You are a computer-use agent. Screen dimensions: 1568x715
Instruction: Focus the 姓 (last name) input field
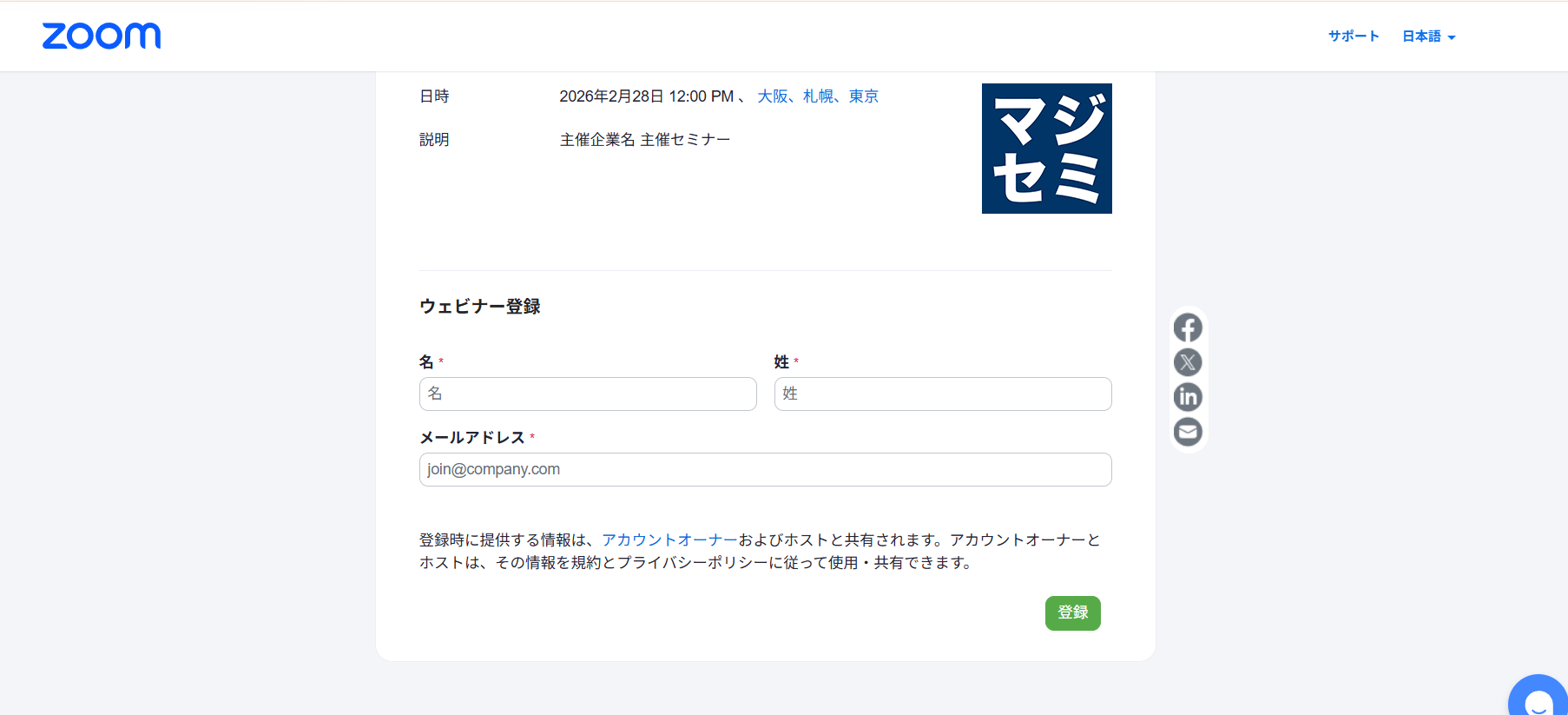coord(942,394)
